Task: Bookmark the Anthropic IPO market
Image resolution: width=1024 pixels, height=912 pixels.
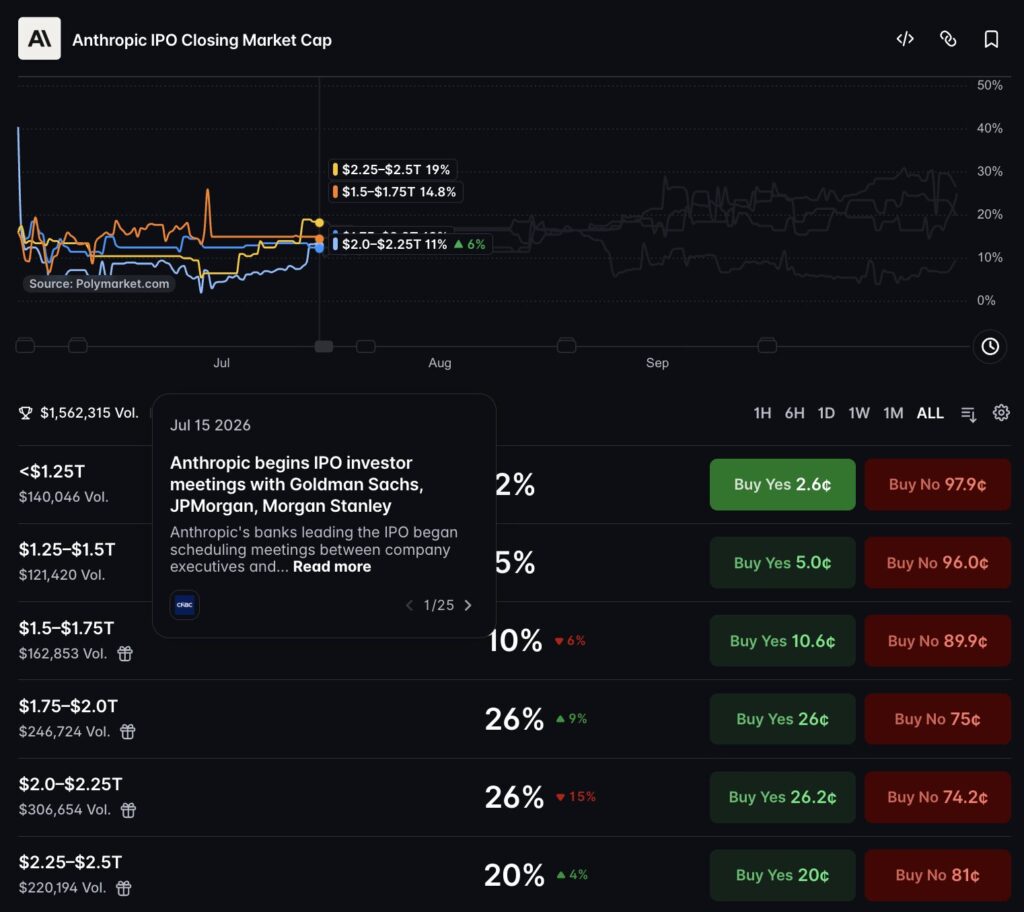Action: click(991, 39)
